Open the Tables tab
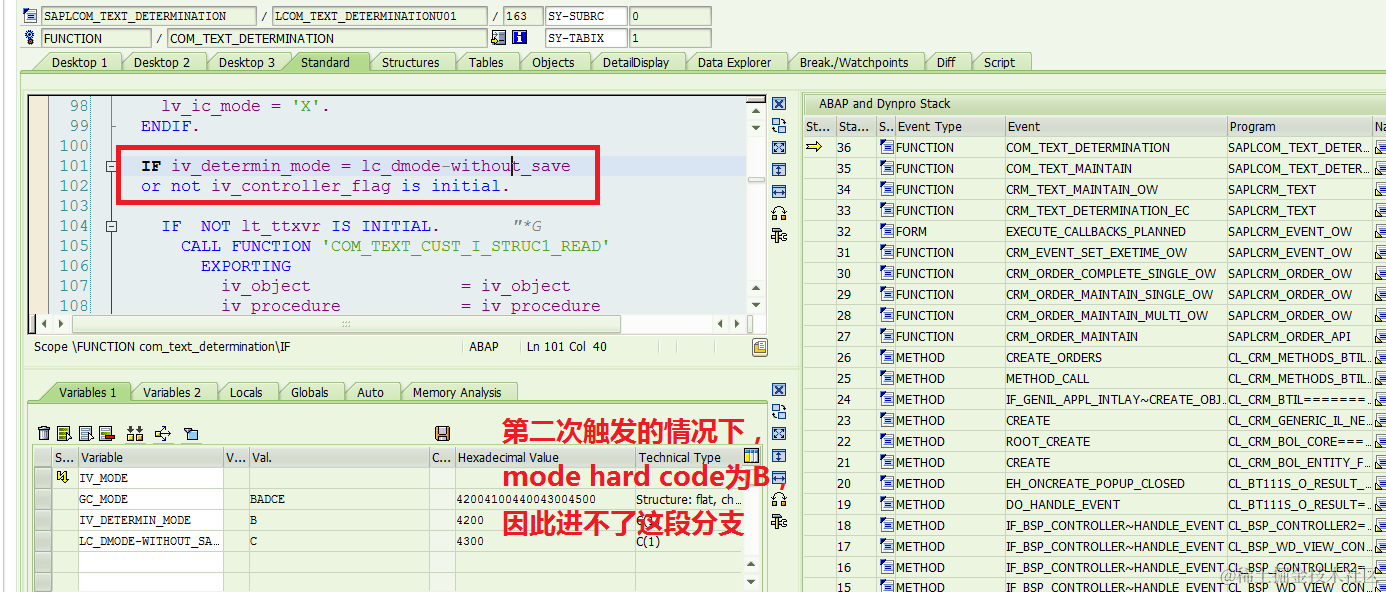Image resolution: width=1386 pixels, height=592 pixels. (x=486, y=62)
